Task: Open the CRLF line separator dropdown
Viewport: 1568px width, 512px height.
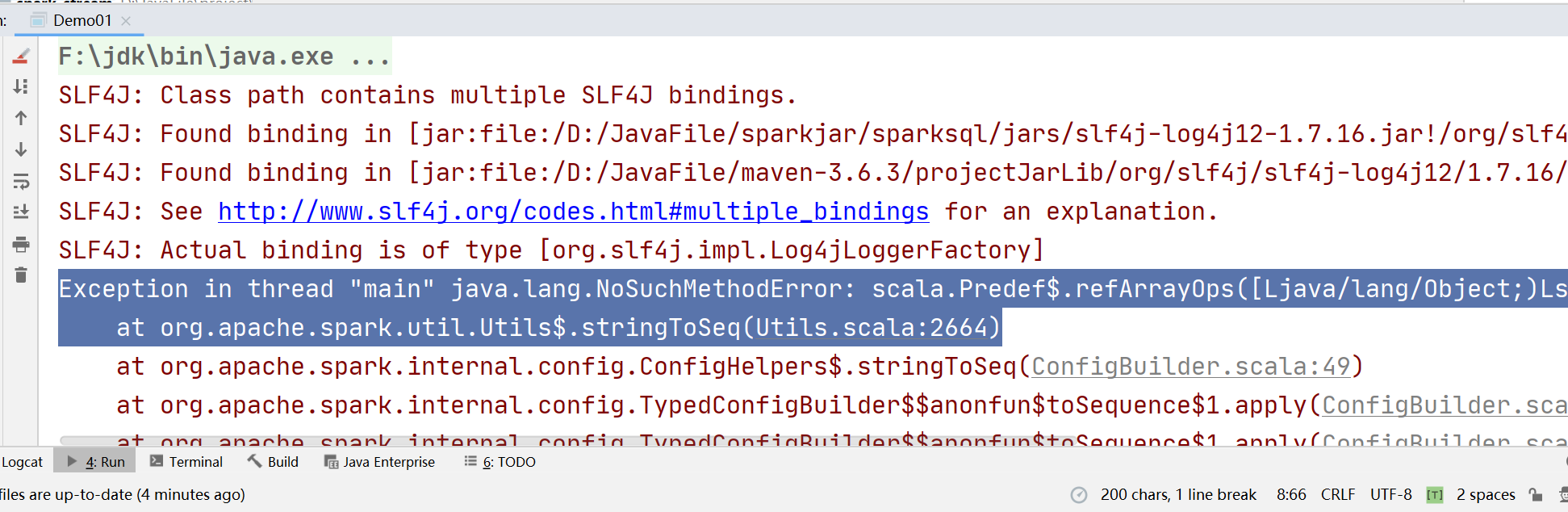Action: pyautogui.click(x=1338, y=494)
